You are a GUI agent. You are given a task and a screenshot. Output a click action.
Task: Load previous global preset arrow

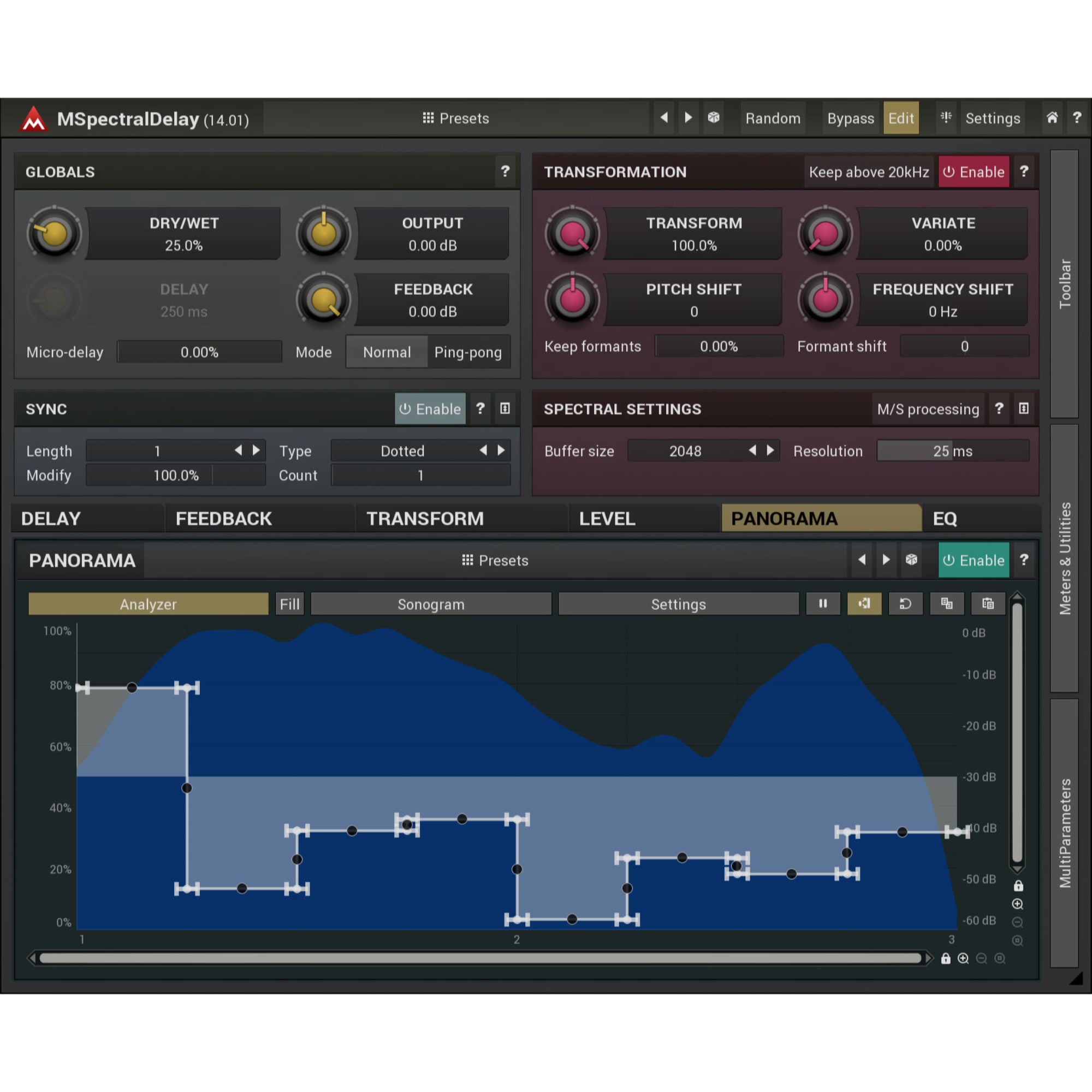coord(664,117)
